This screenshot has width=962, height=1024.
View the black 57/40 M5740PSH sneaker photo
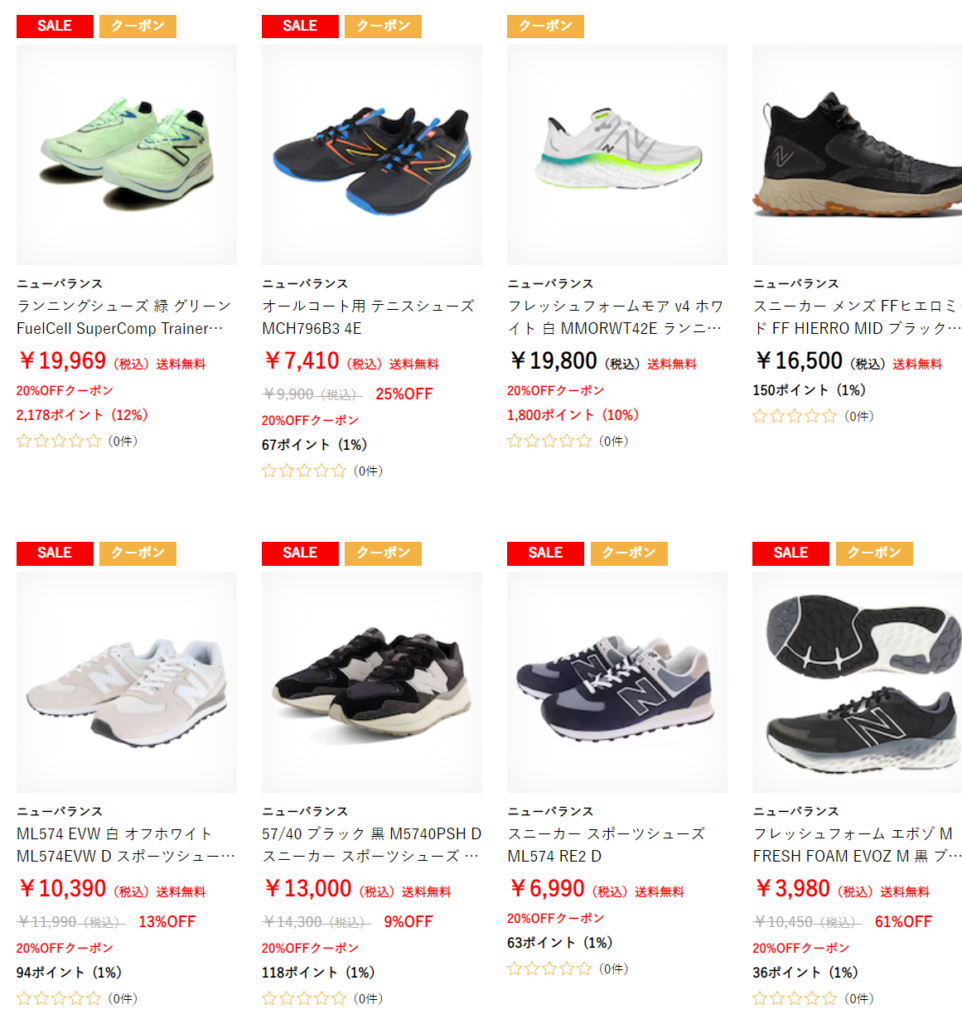tap(372, 682)
